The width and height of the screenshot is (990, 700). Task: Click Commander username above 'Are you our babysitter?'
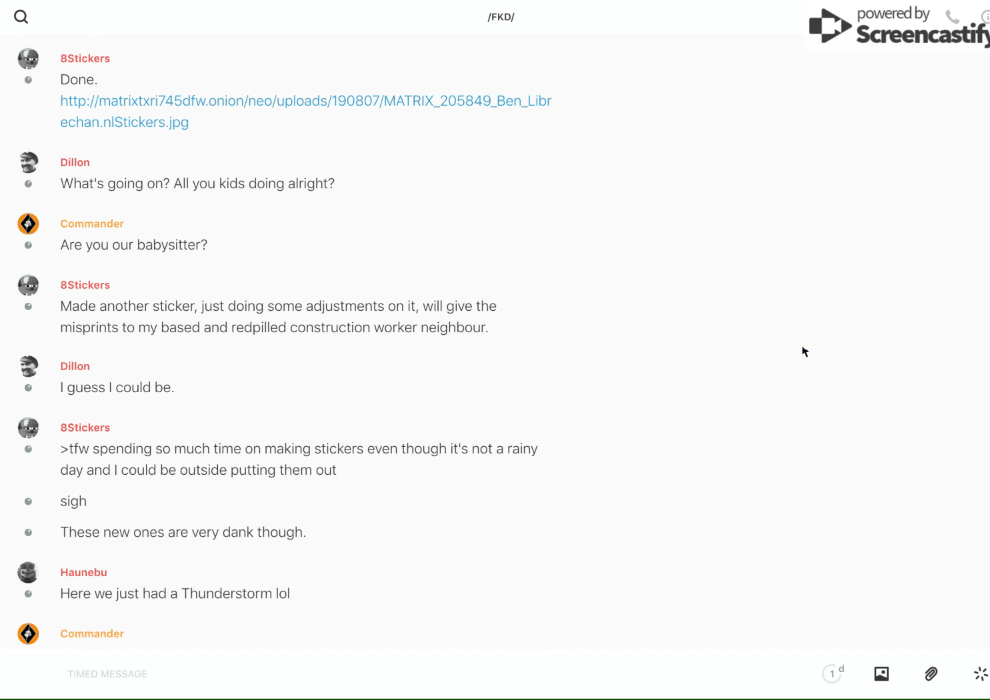(92, 224)
